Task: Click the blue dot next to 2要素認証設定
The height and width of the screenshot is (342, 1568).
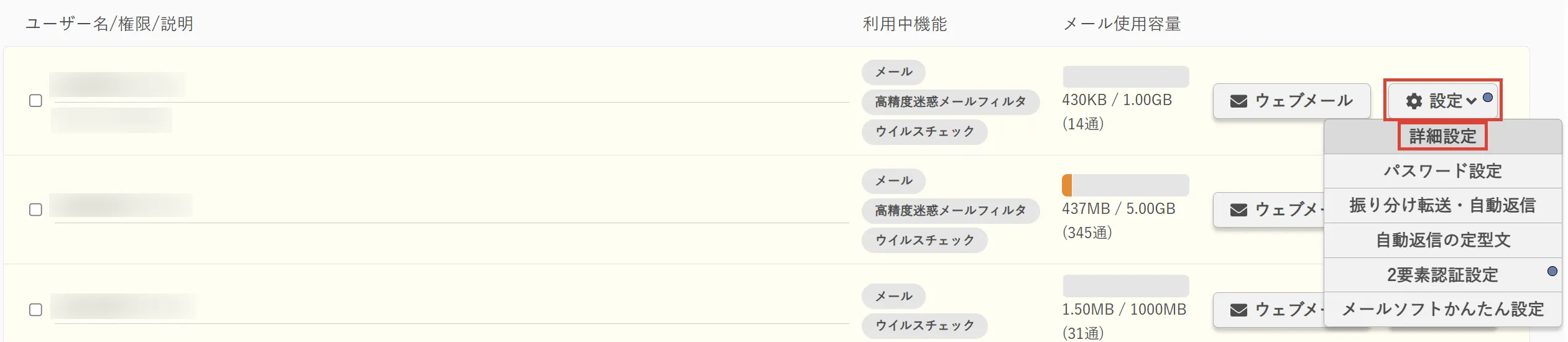Action: 1552,271
